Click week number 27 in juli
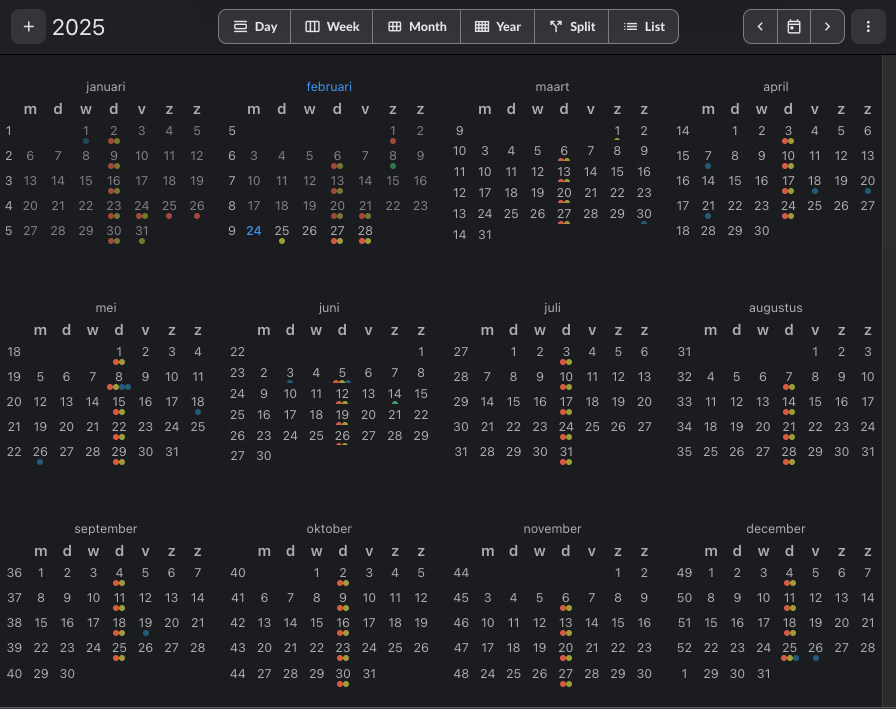 point(460,352)
